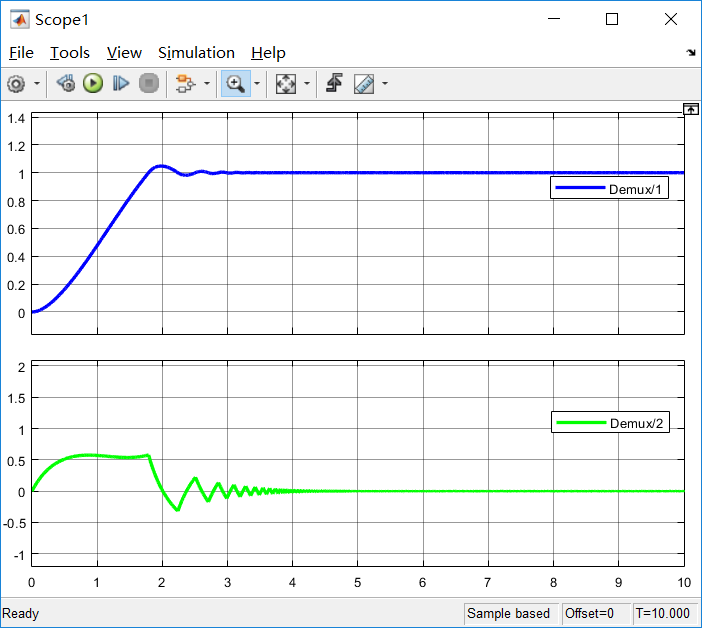Click the Sample based status indicator
Viewport: 702px width, 628px height.
pyautogui.click(x=509, y=613)
